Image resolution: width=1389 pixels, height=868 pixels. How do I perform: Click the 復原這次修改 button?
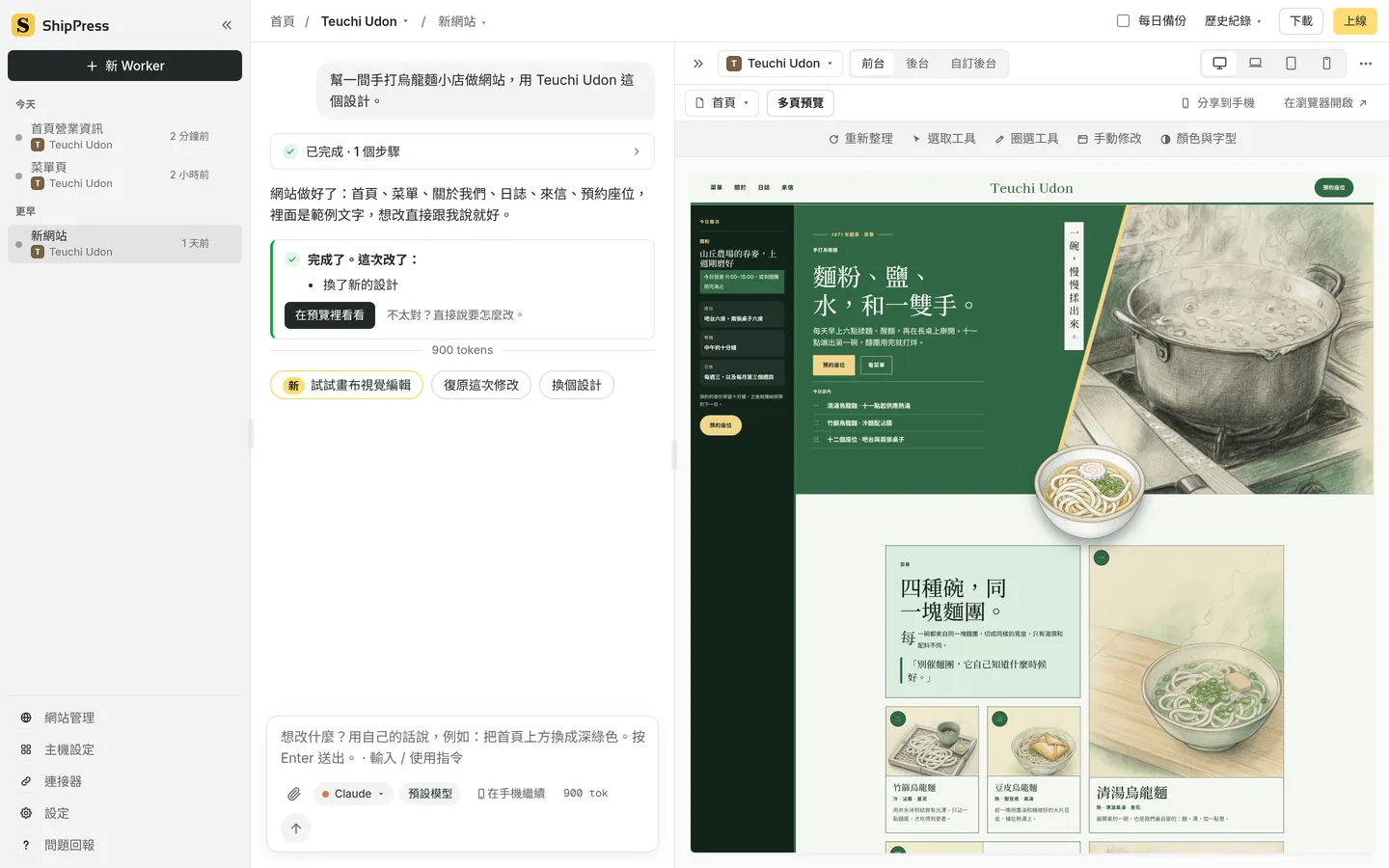pyautogui.click(x=481, y=385)
